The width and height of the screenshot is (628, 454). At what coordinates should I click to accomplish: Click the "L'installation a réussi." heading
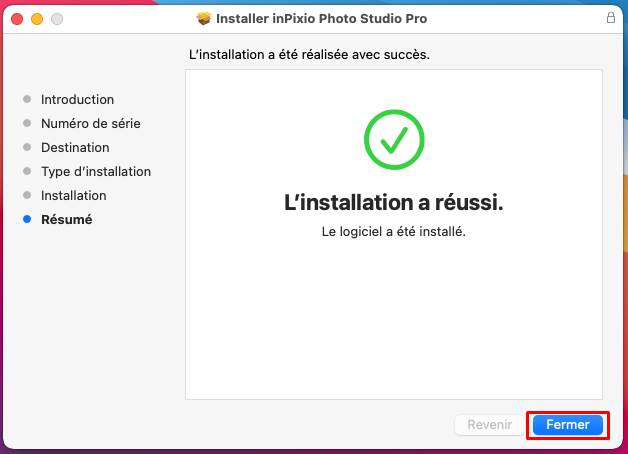pos(394,202)
